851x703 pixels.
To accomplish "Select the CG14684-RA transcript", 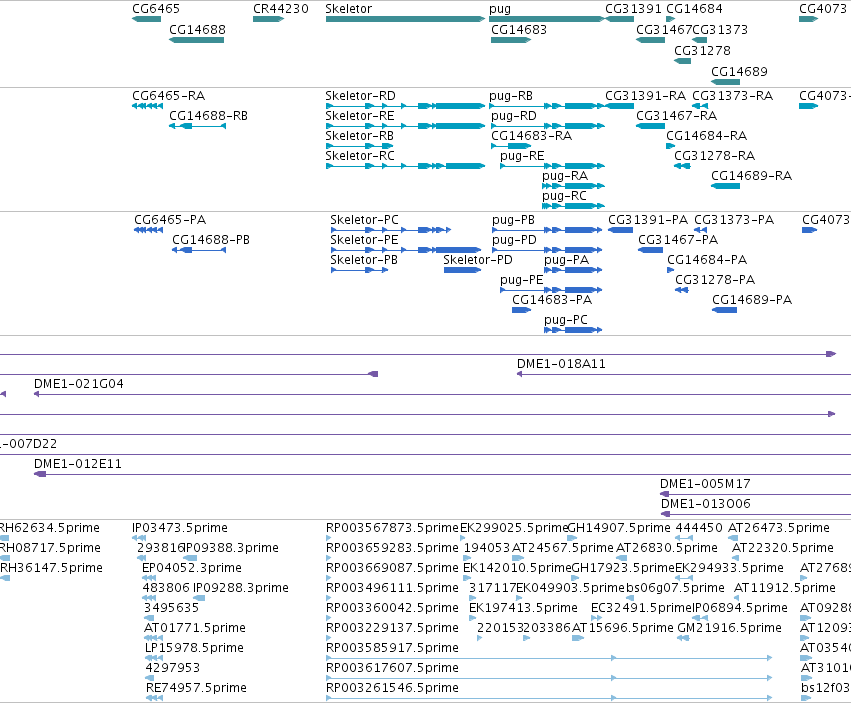I will coord(670,146).
